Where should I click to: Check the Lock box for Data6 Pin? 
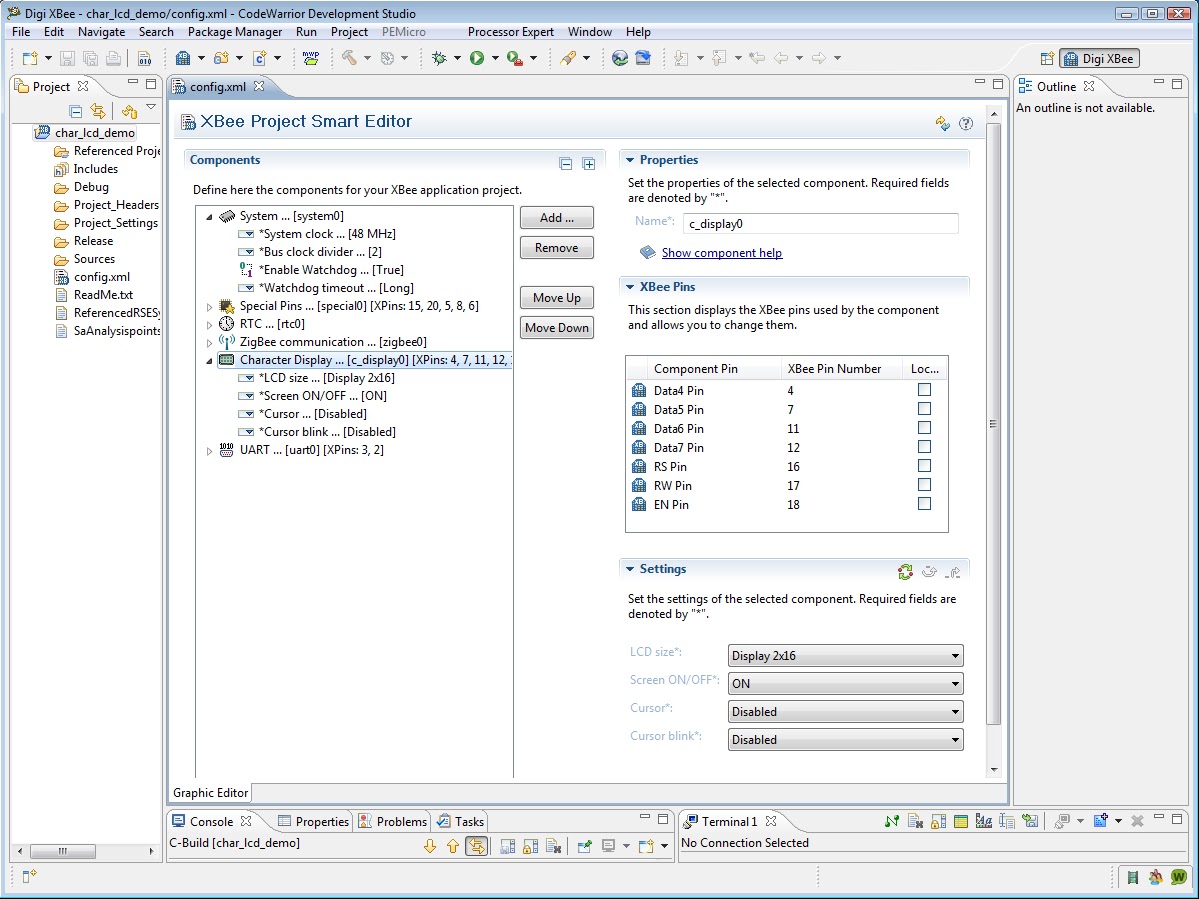924,428
